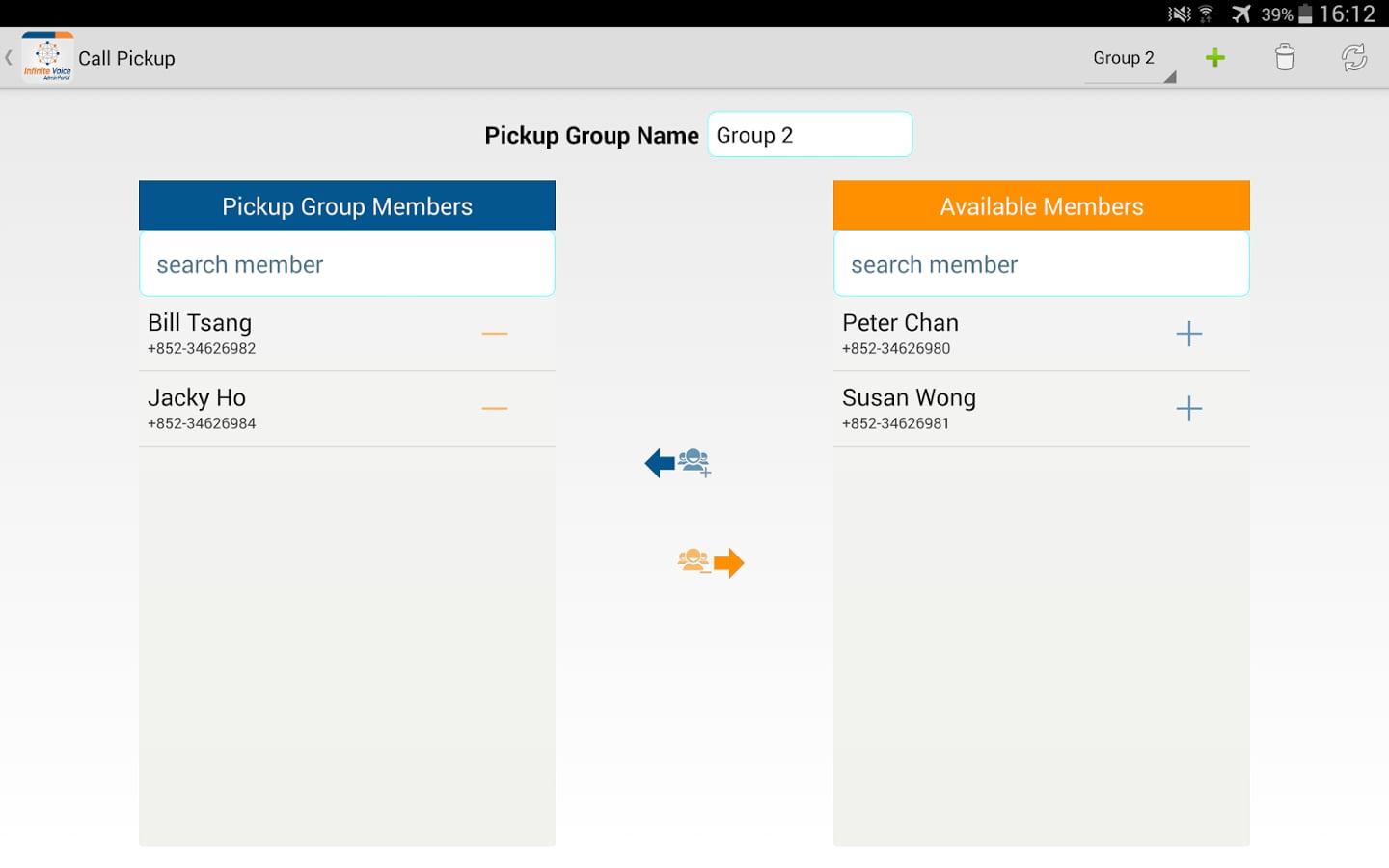
Task: Tap the vibrate mute status icon
Action: coord(1179,14)
